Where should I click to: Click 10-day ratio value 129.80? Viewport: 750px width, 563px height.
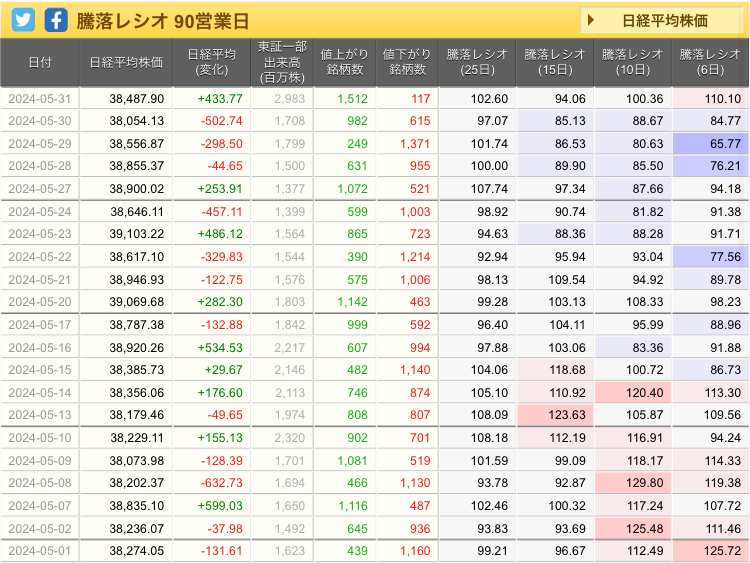pos(645,483)
